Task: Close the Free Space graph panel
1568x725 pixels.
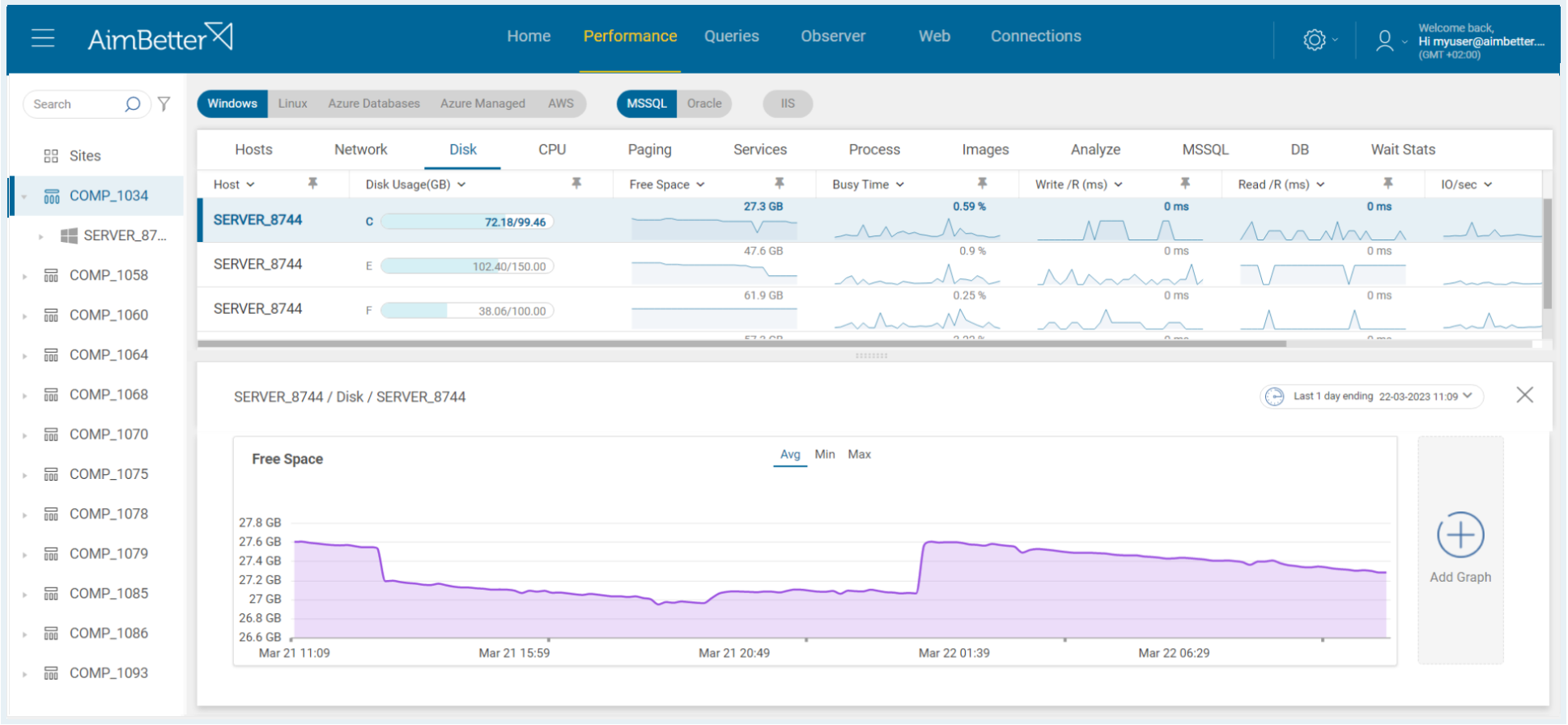Action: click(x=1524, y=395)
